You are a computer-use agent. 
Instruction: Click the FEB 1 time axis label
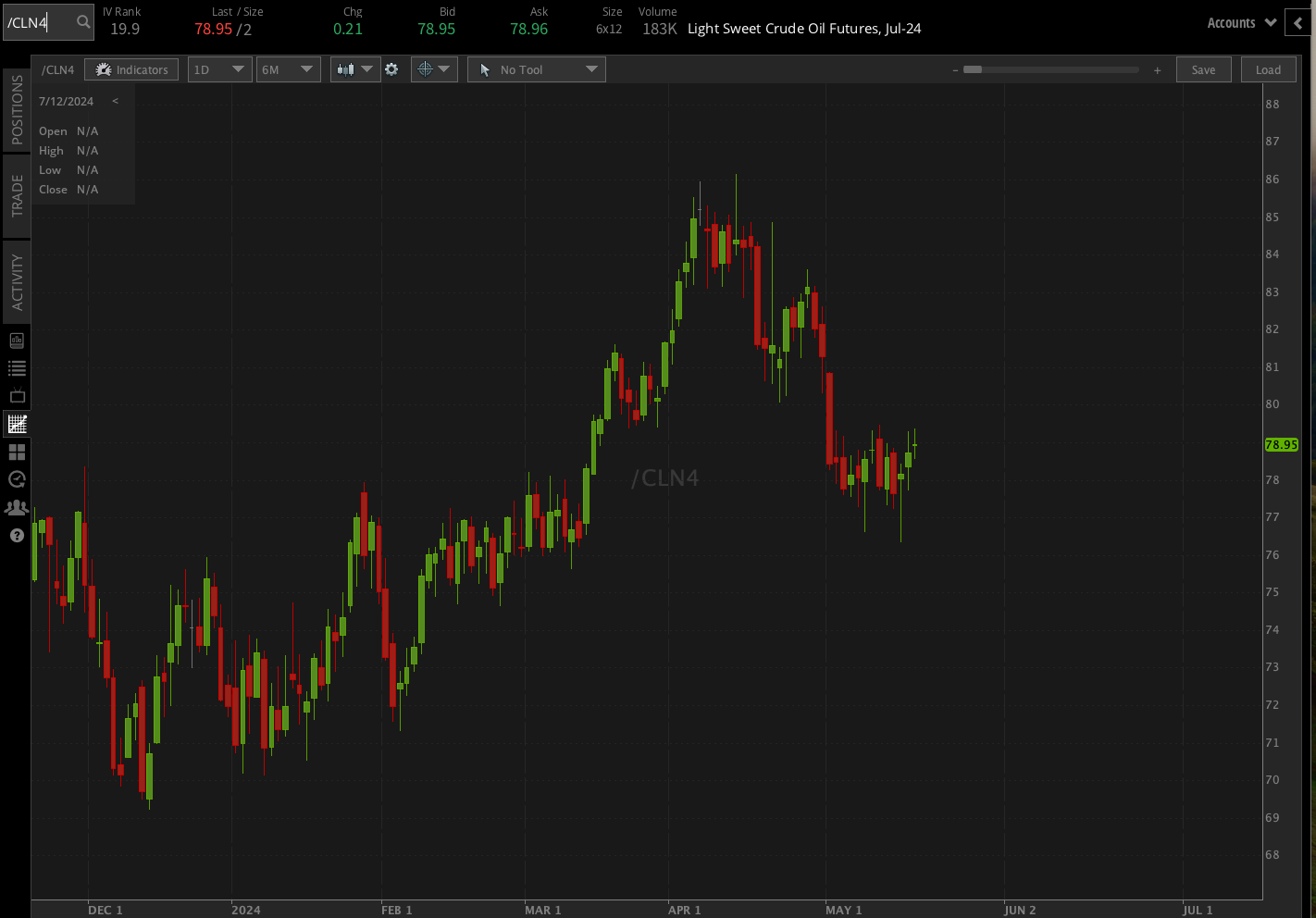pyautogui.click(x=397, y=910)
